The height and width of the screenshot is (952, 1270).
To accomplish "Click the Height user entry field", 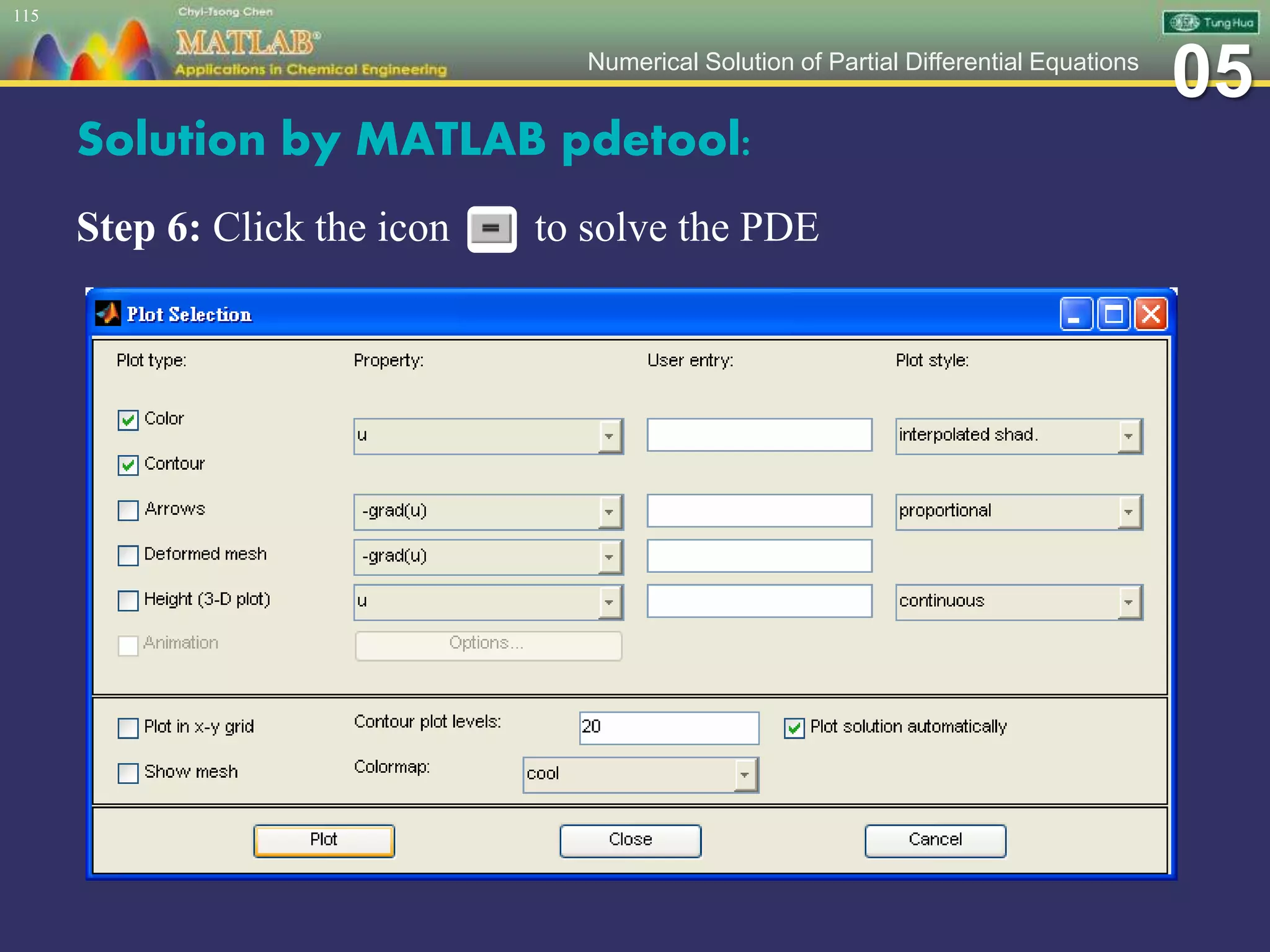I will [x=759, y=601].
